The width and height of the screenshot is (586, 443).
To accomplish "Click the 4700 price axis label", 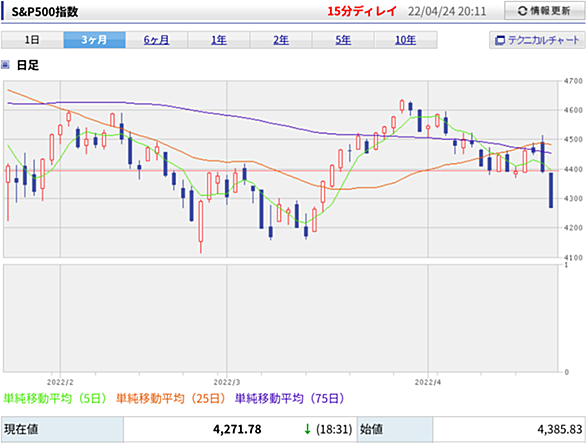I will tap(573, 81).
